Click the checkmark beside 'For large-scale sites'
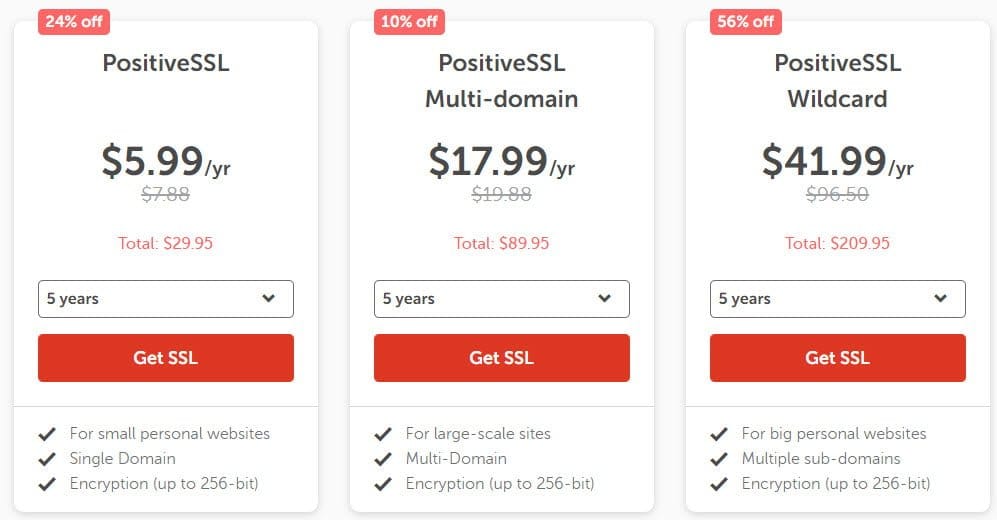This screenshot has width=997, height=520. (x=382, y=434)
